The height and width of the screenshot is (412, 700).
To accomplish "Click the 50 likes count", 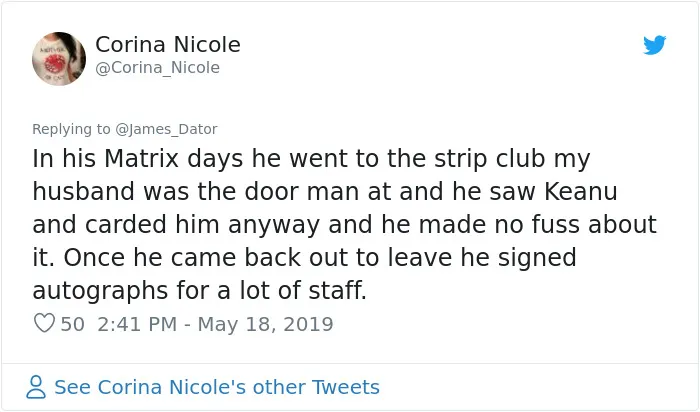I will pyautogui.click(x=72, y=324).
